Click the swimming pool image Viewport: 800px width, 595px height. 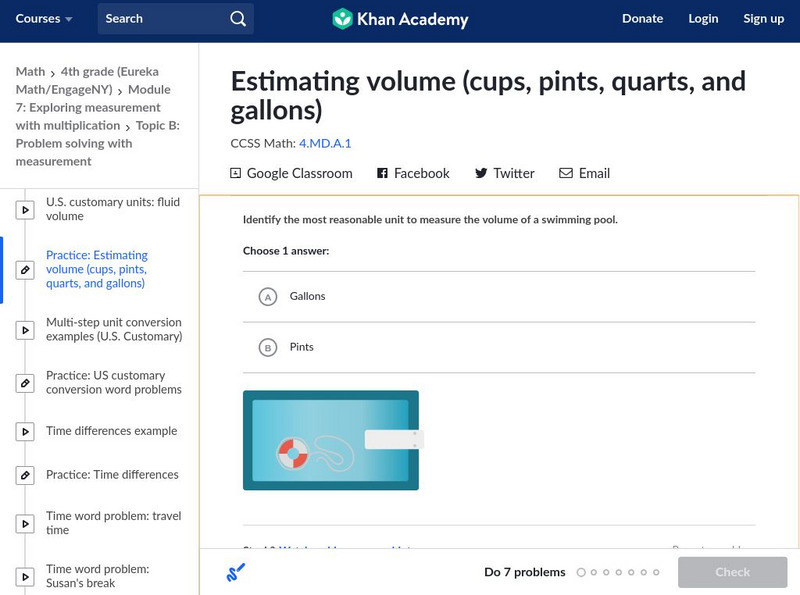(x=331, y=440)
